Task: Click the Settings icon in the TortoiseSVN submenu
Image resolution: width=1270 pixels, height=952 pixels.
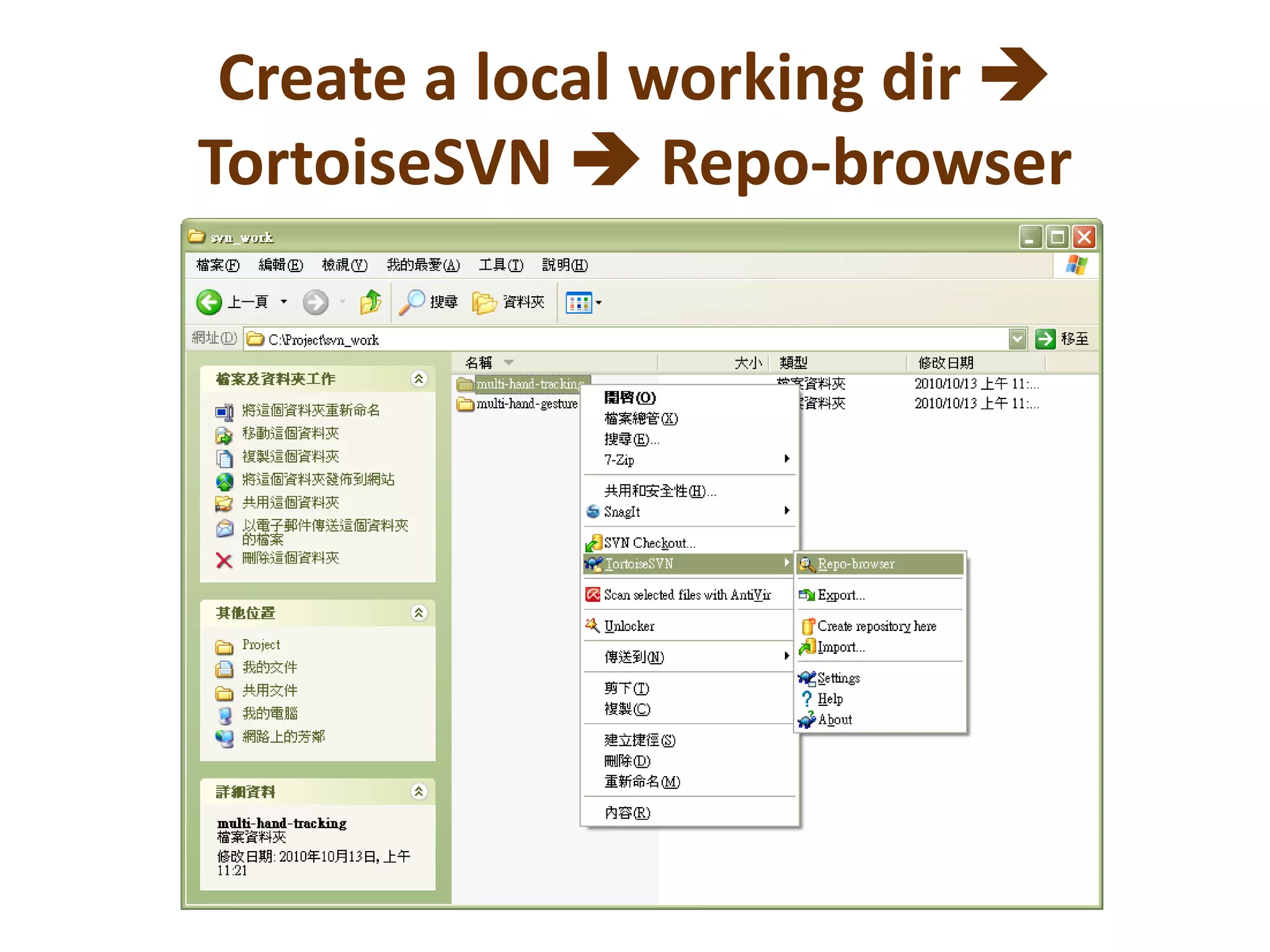Action: tap(807, 677)
